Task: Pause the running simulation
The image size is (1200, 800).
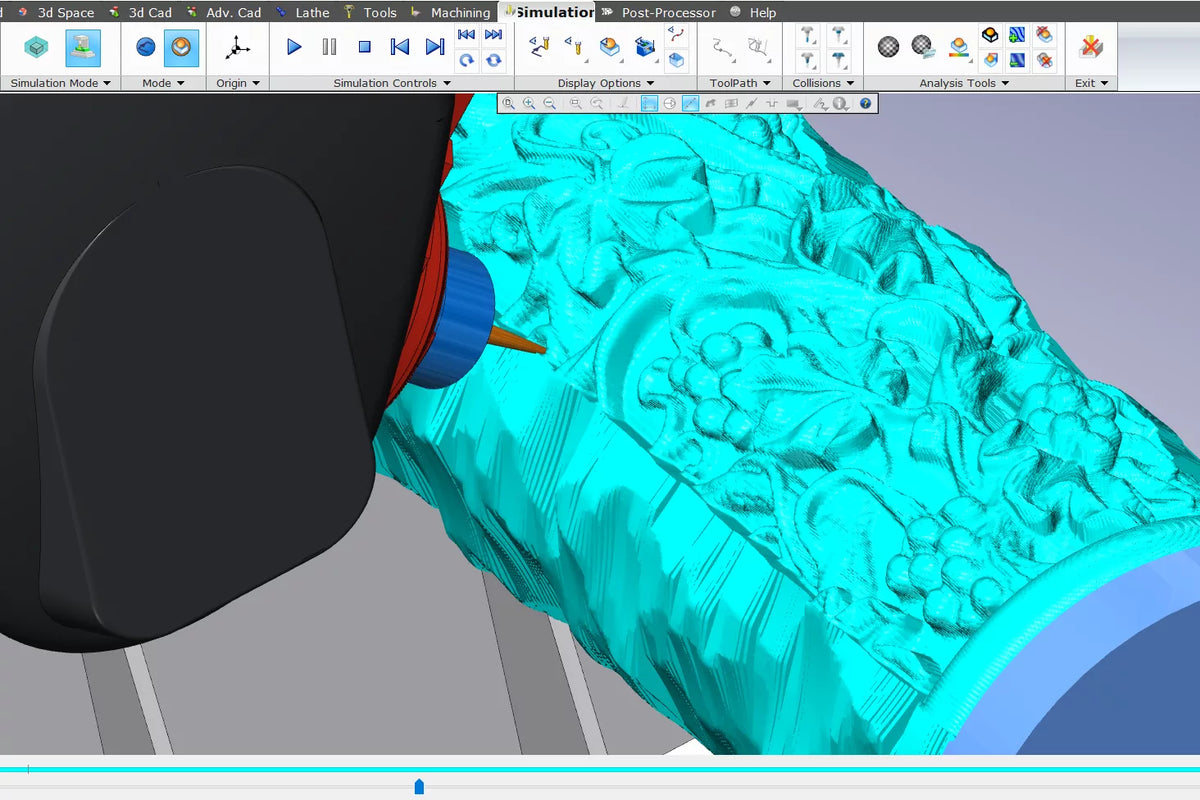Action: pyautogui.click(x=329, y=47)
